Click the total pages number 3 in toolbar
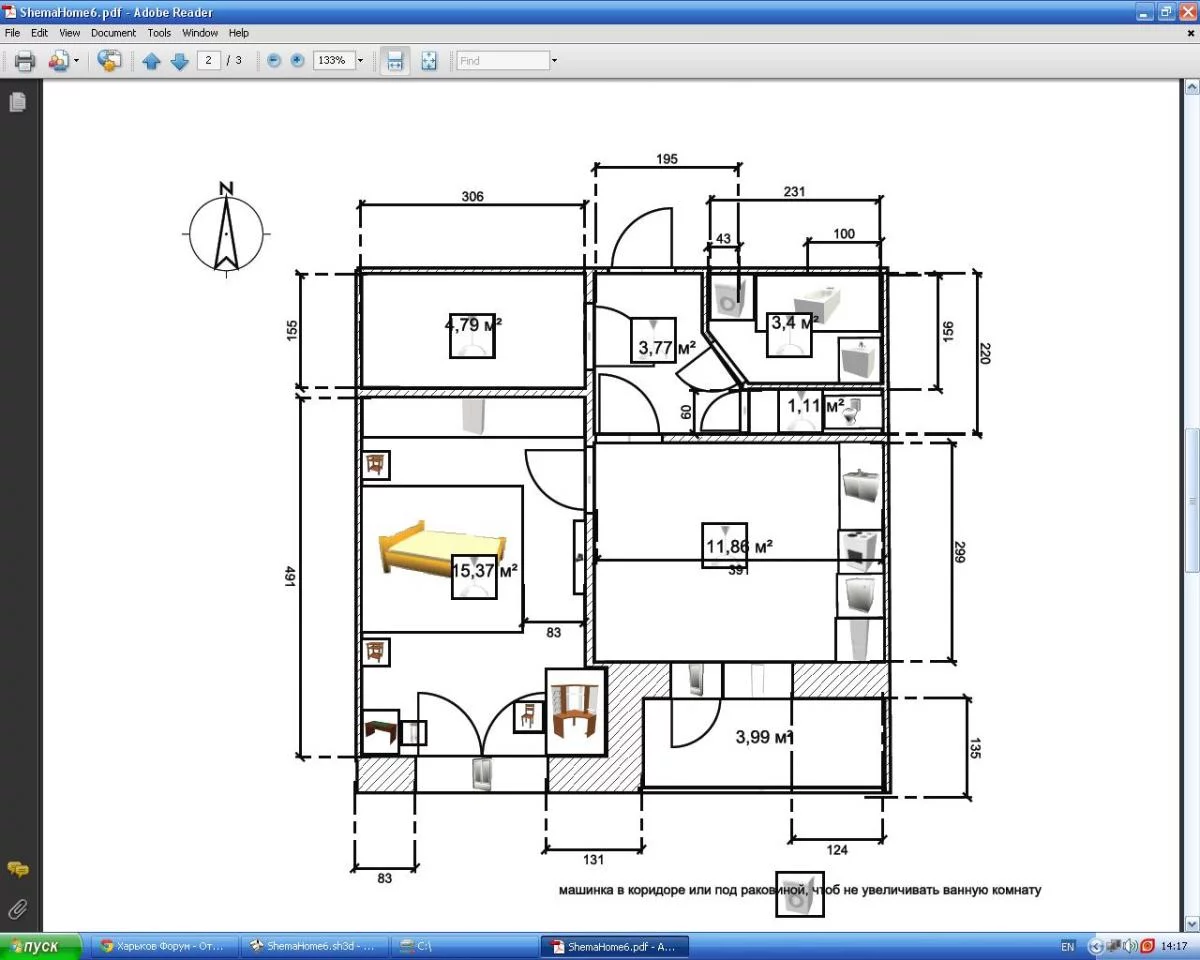The image size is (1200, 960). point(239,61)
